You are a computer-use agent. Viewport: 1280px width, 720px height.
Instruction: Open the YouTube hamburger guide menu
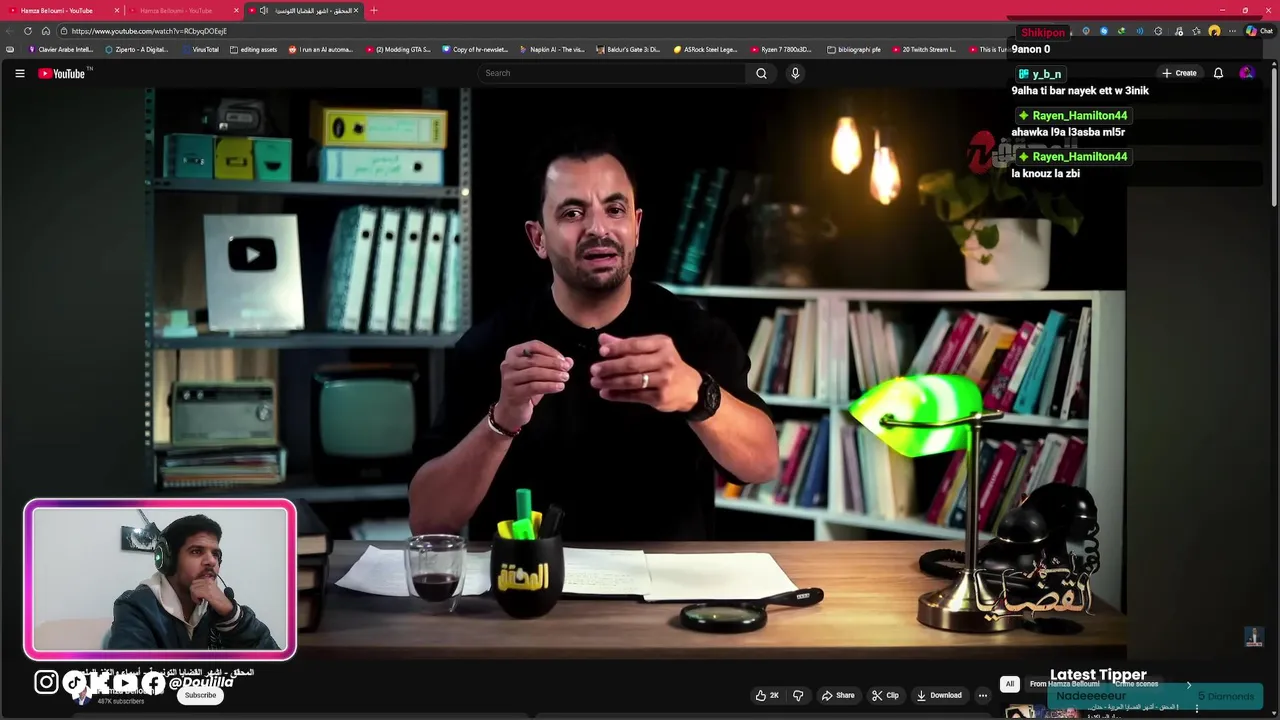tap(19, 73)
